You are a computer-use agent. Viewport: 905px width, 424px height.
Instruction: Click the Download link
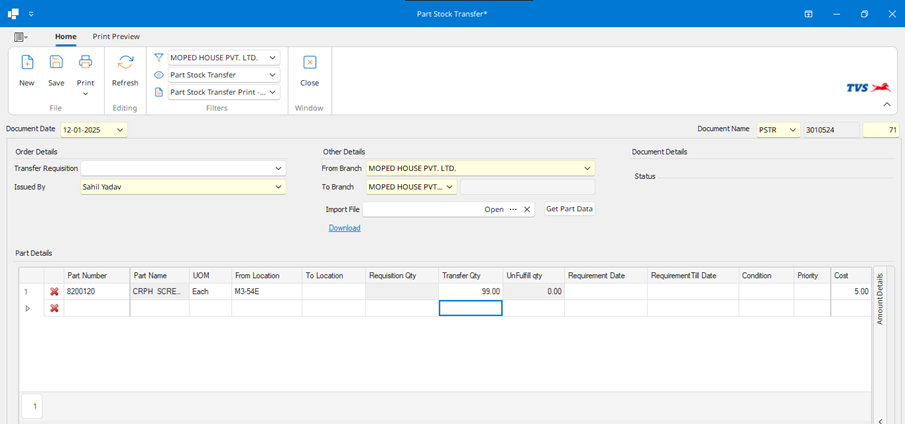344,228
